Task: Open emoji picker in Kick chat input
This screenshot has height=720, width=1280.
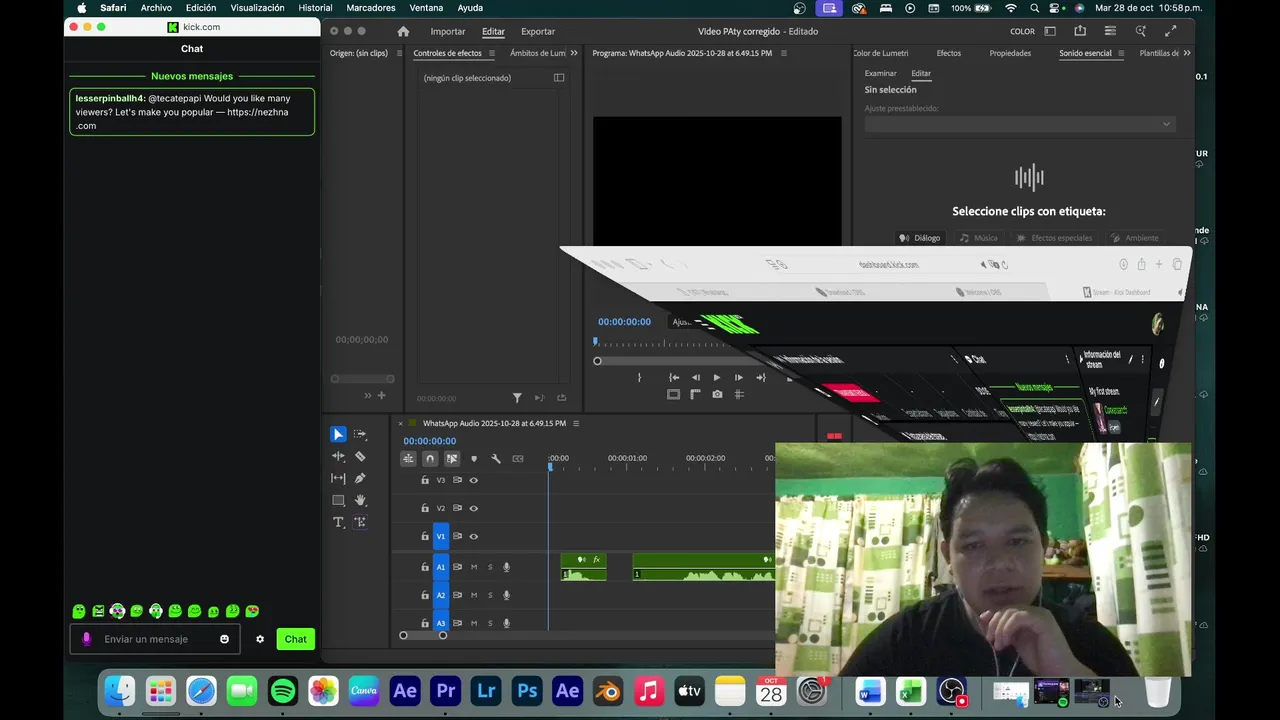Action: [224, 639]
